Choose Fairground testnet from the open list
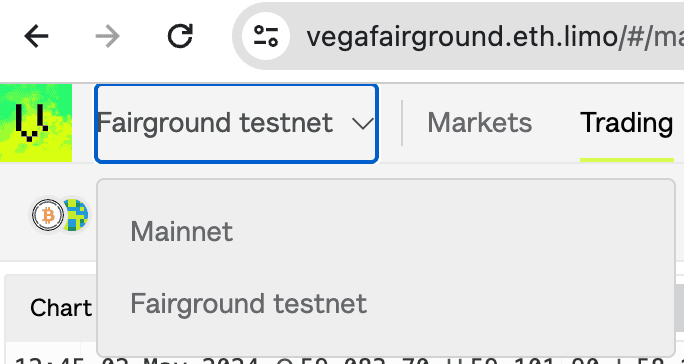The width and height of the screenshot is (684, 364). pyautogui.click(x=249, y=304)
